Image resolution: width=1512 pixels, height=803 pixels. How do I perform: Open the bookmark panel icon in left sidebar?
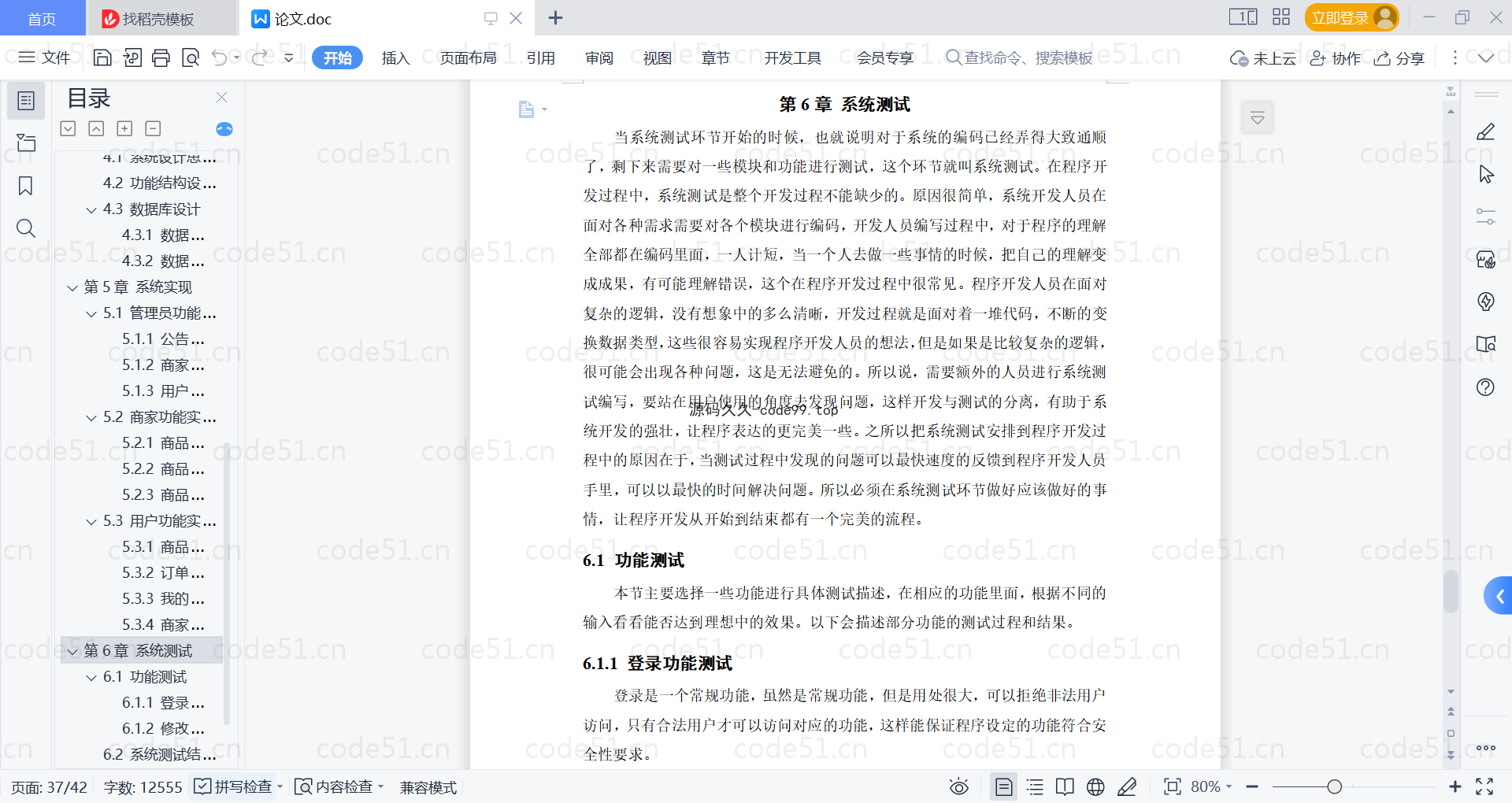pos(26,186)
